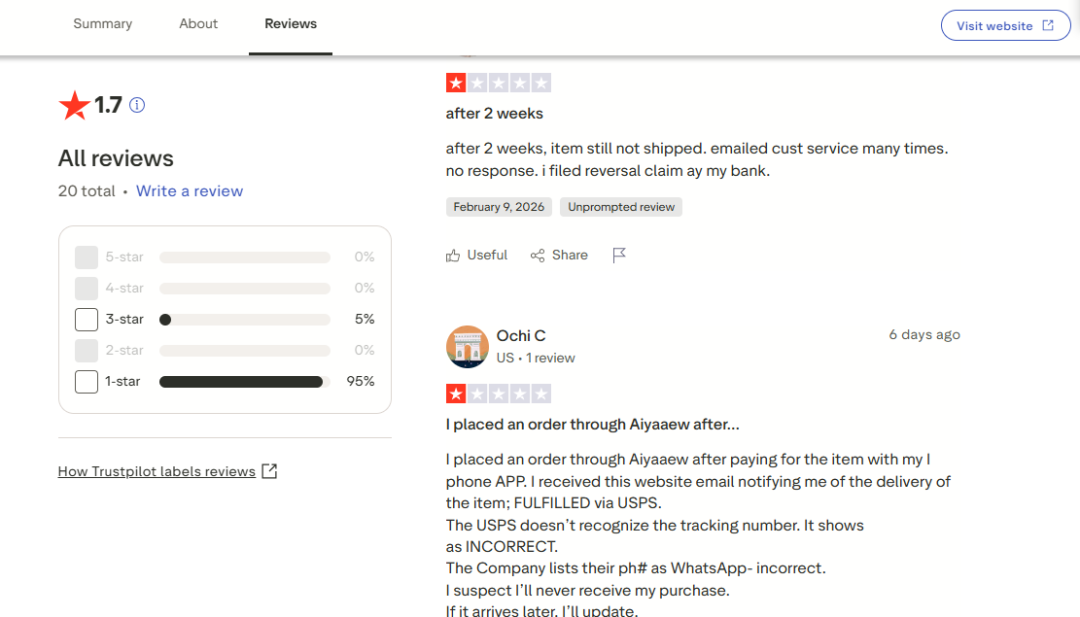Open the About tab

[198, 24]
